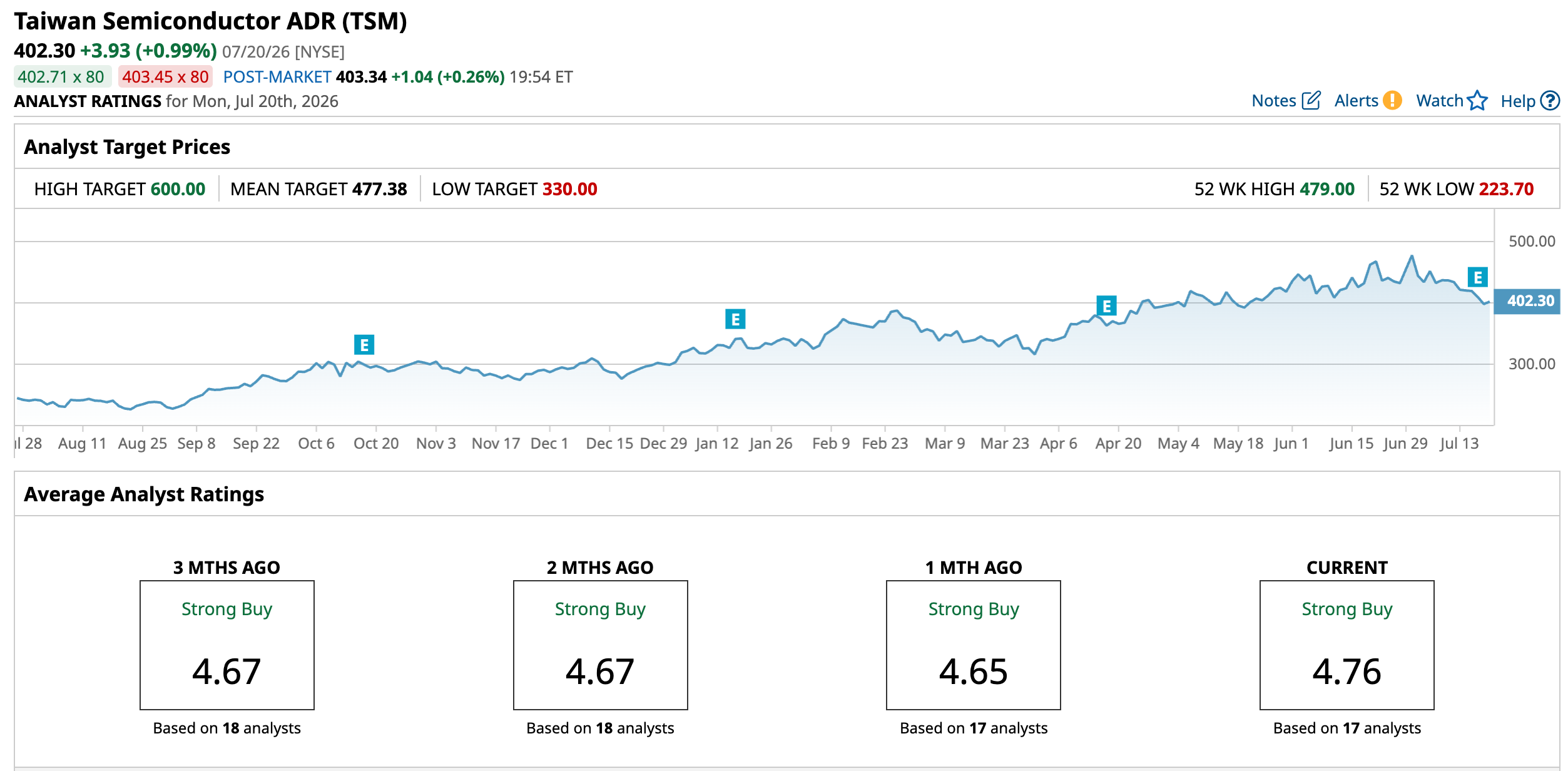Click the POST-MARKET label
This screenshot has width=1568, height=771.
click(x=277, y=77)
